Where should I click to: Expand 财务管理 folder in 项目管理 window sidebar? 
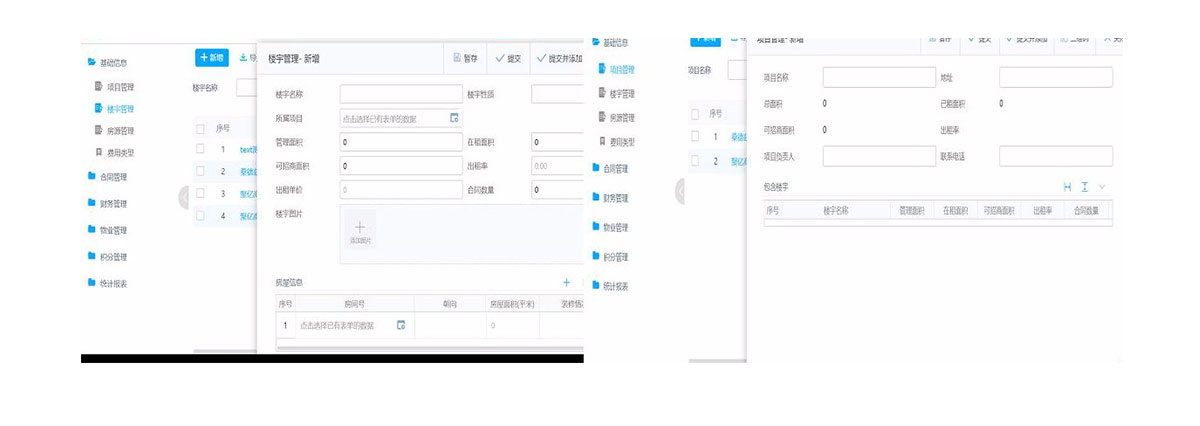610,198
